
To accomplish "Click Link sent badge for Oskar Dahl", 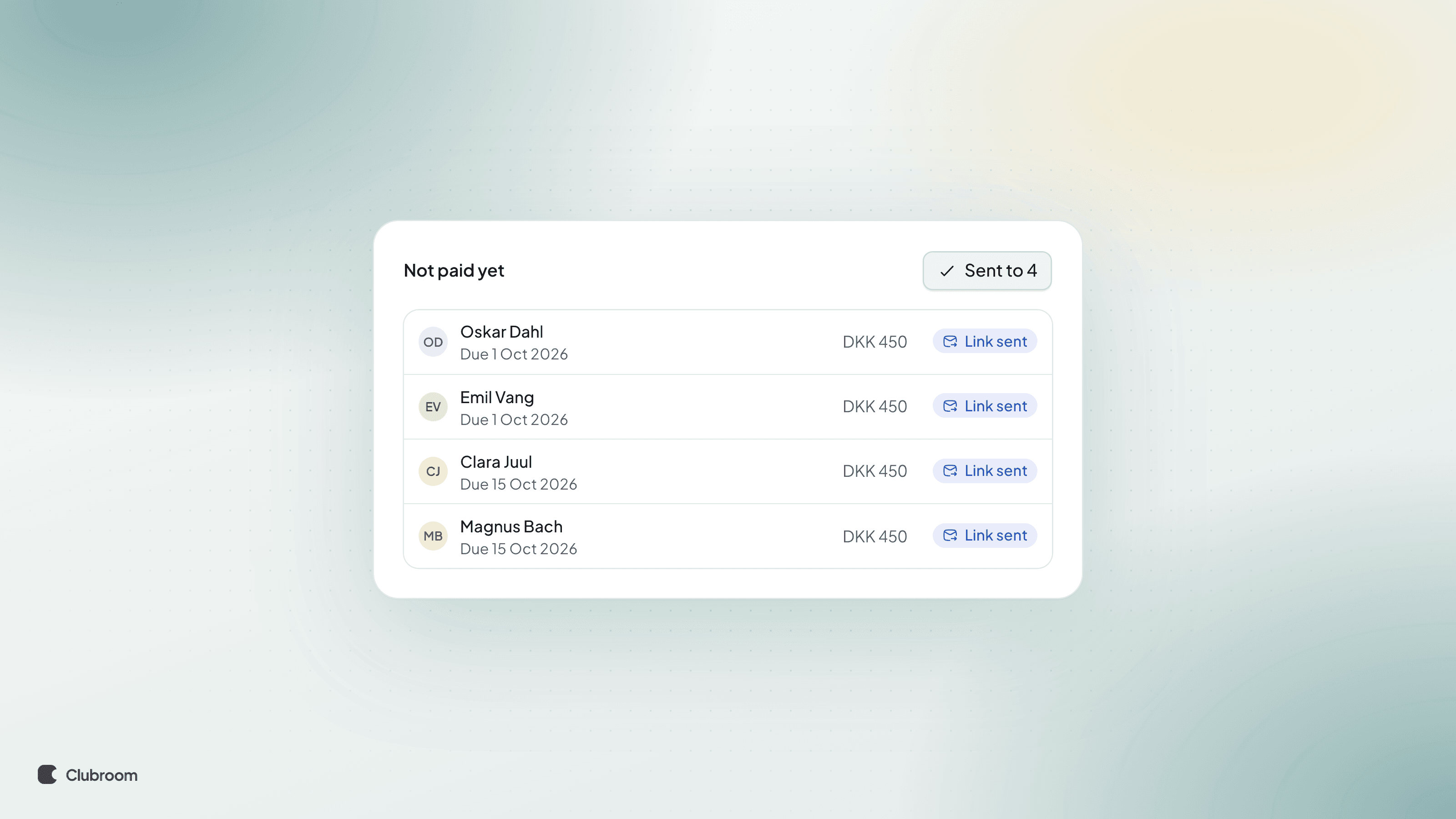I will 985,341.
